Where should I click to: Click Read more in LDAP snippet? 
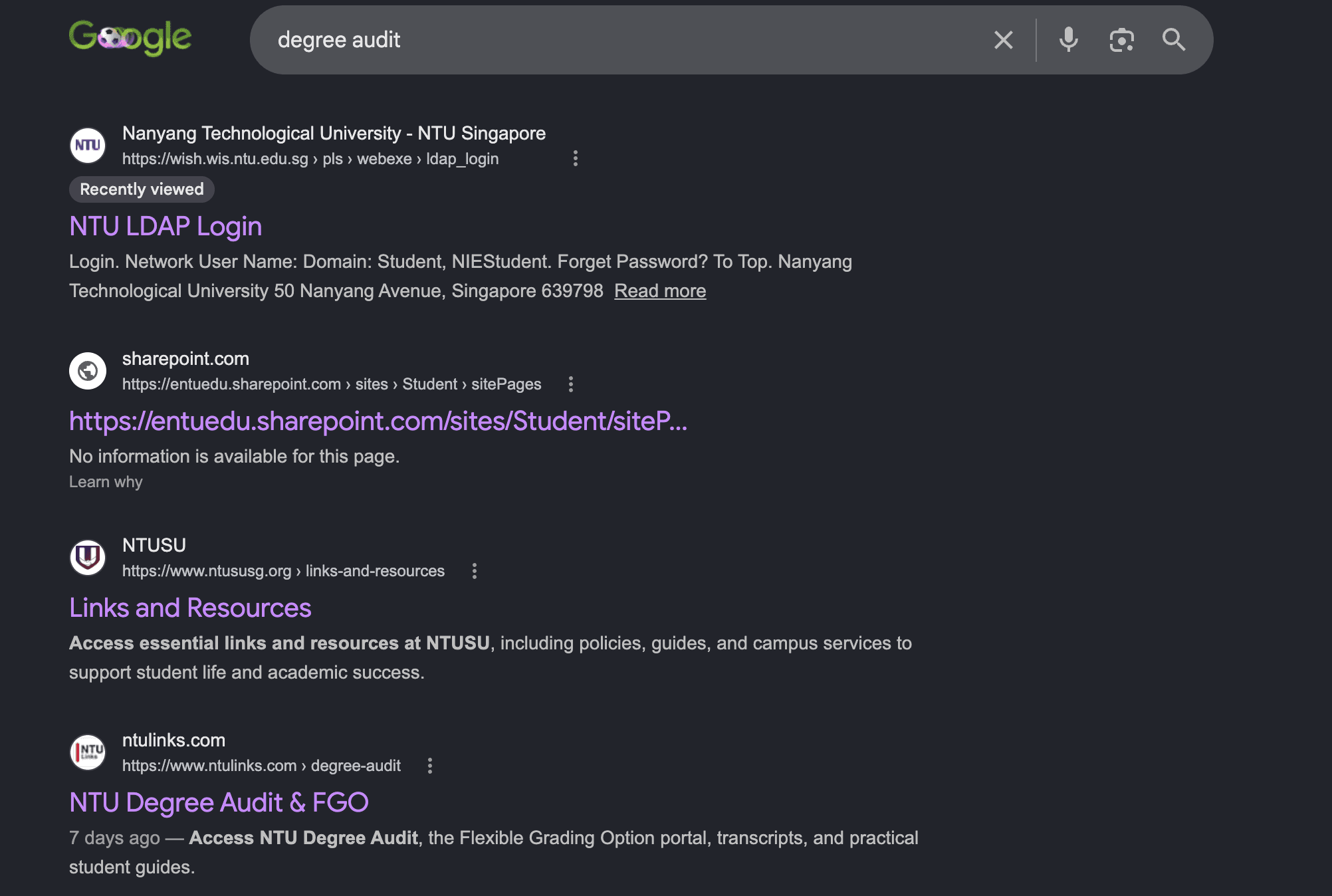(x=660, y=291)
